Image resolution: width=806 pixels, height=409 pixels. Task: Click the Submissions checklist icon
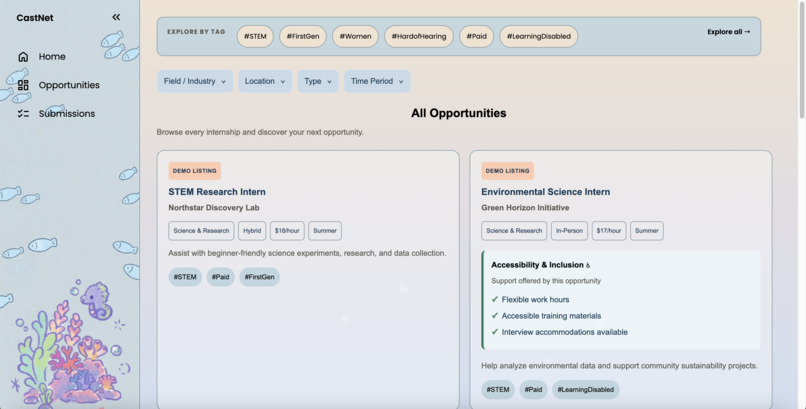(23, 114)
